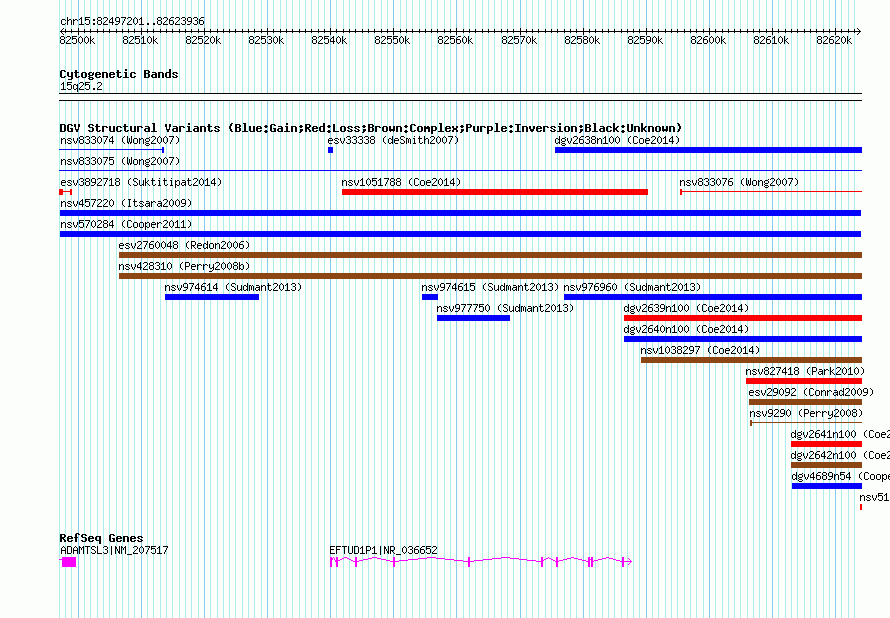Click the 82620k ruler tick label

click(x=834, y=40)
